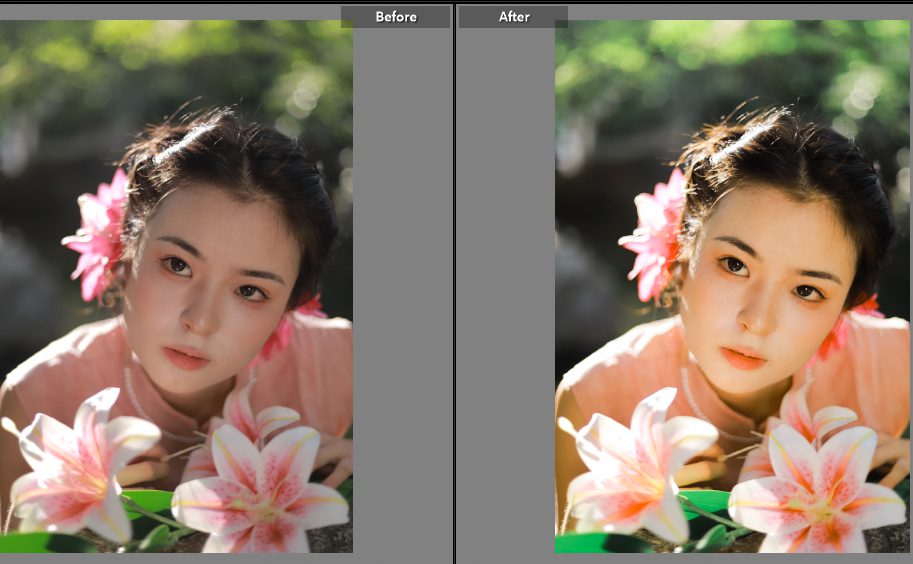Click the bottom-right lily in the After image
Viewport: 913px width, 564px height.
pos(820,490)
